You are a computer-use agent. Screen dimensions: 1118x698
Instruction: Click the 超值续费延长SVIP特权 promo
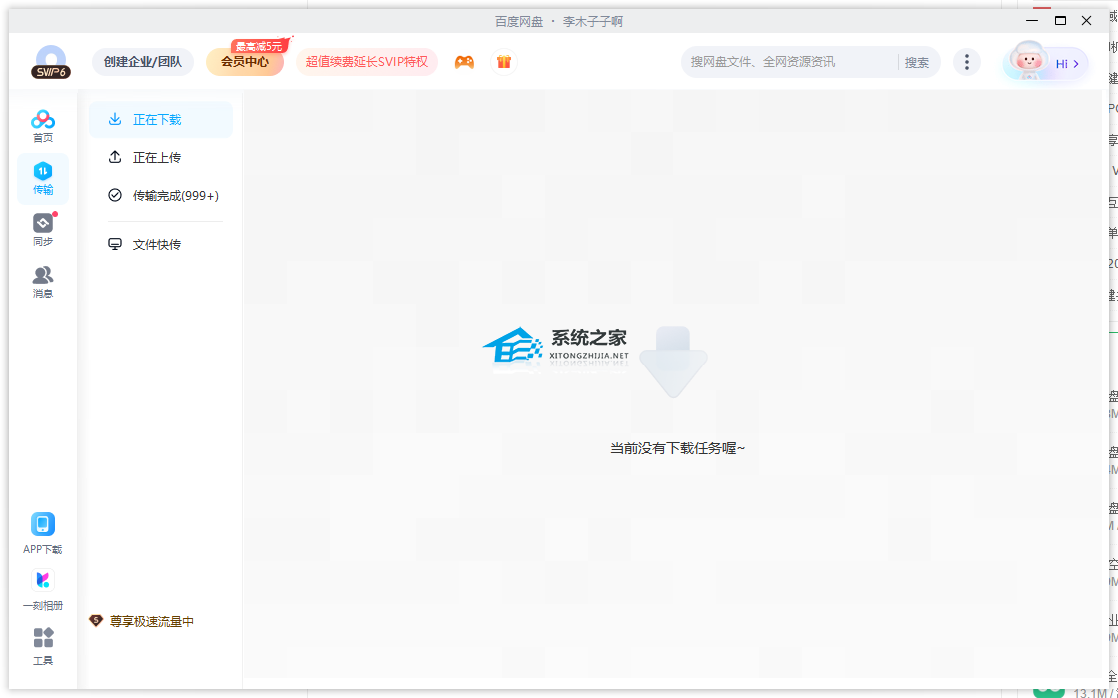(366, 62)
